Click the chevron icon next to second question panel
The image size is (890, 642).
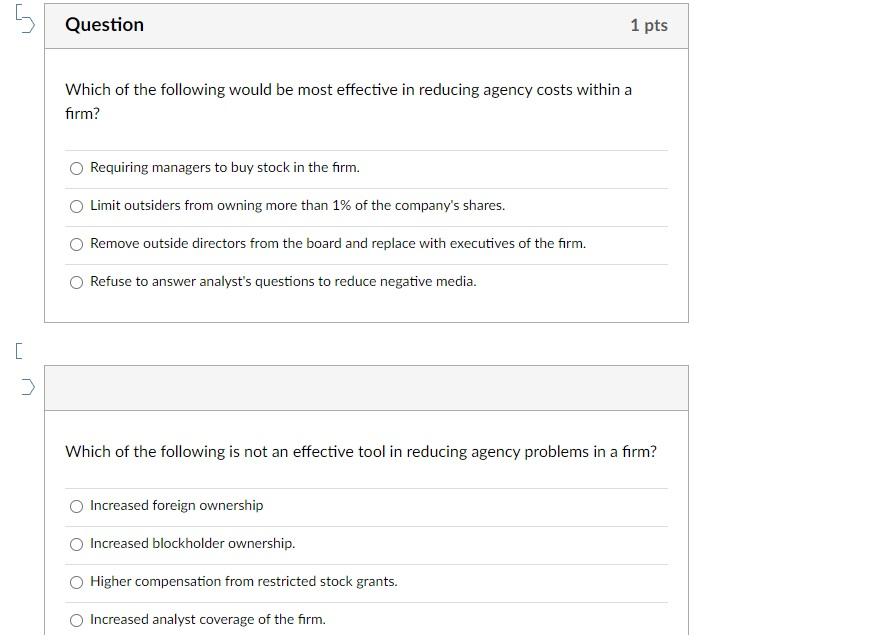click(x=25, y=385)
